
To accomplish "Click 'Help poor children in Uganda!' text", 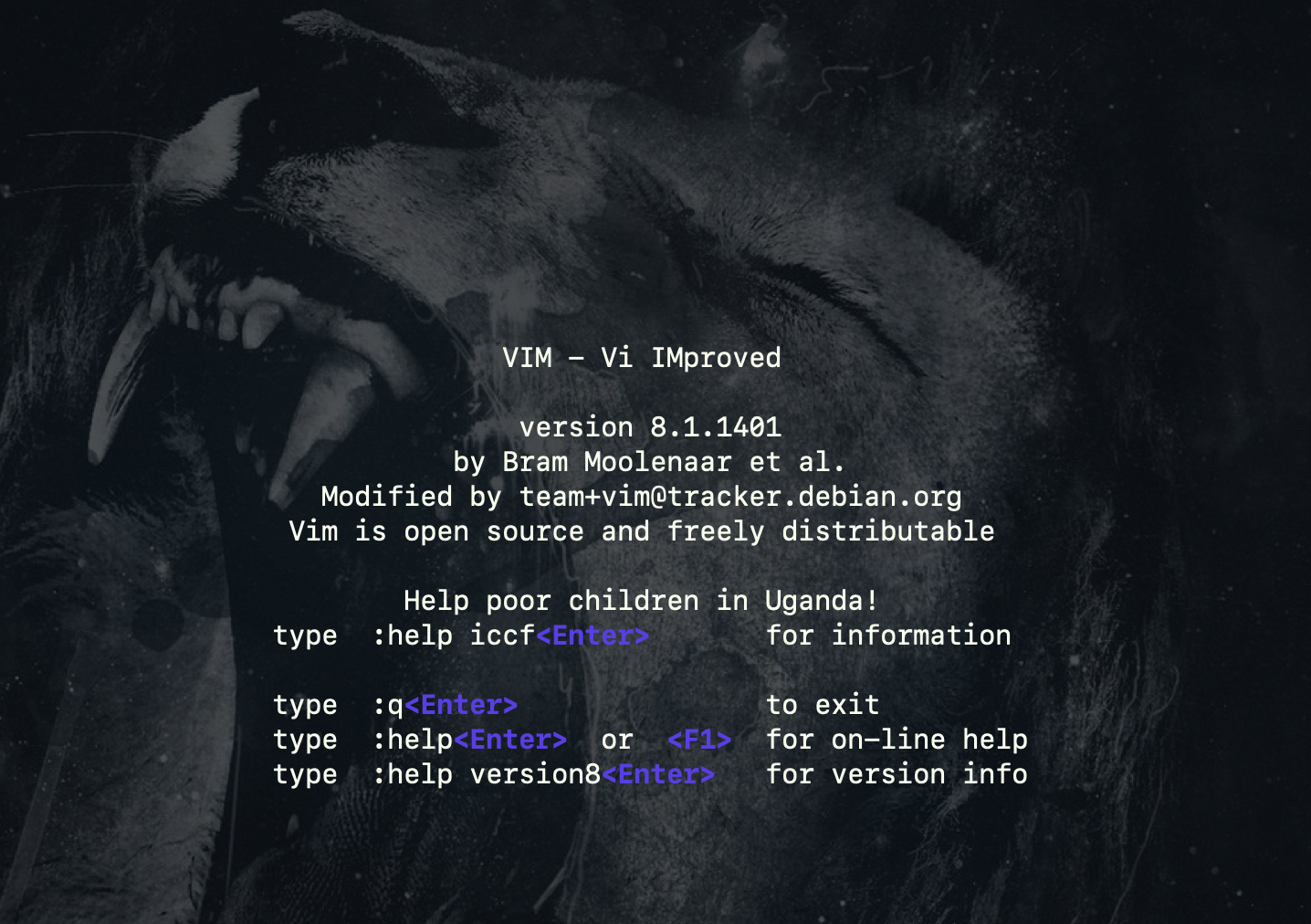I will click(641, 601).
